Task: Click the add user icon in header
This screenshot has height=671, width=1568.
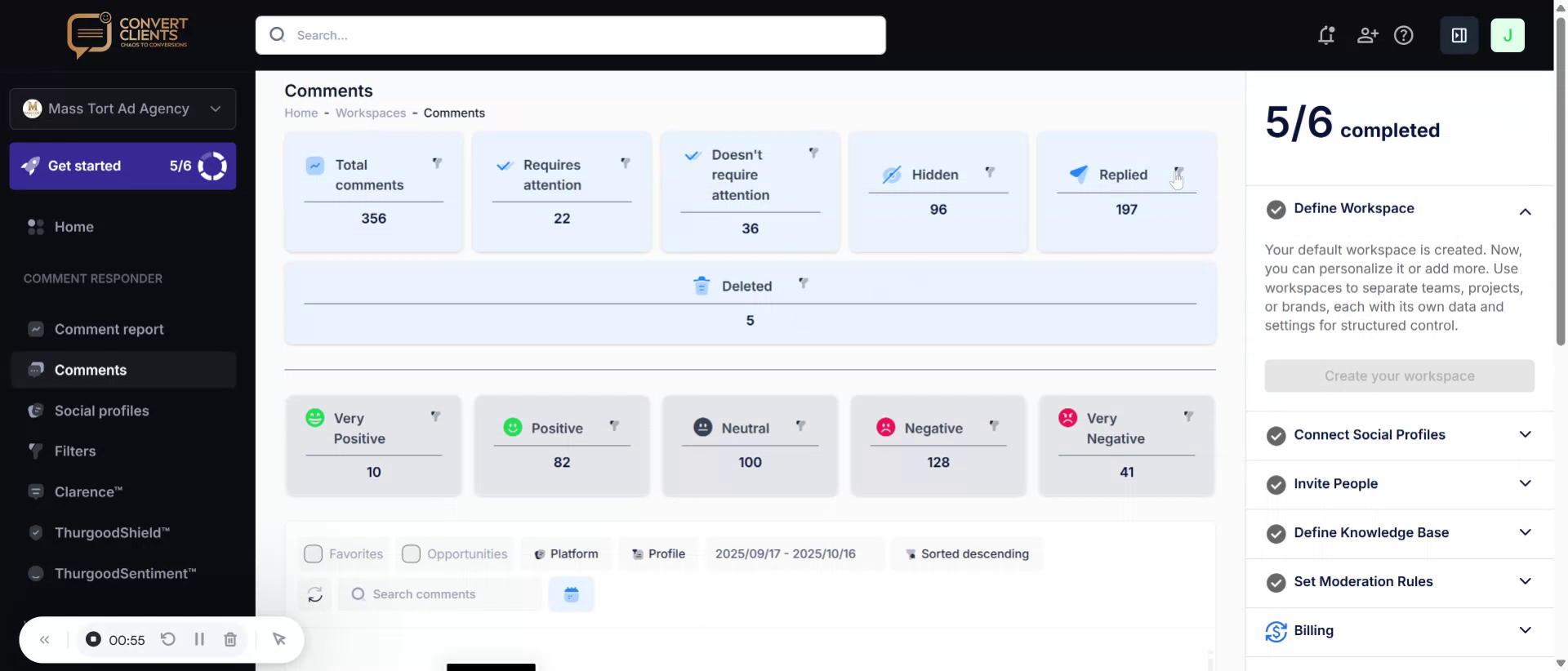Action: point(1367,35)
